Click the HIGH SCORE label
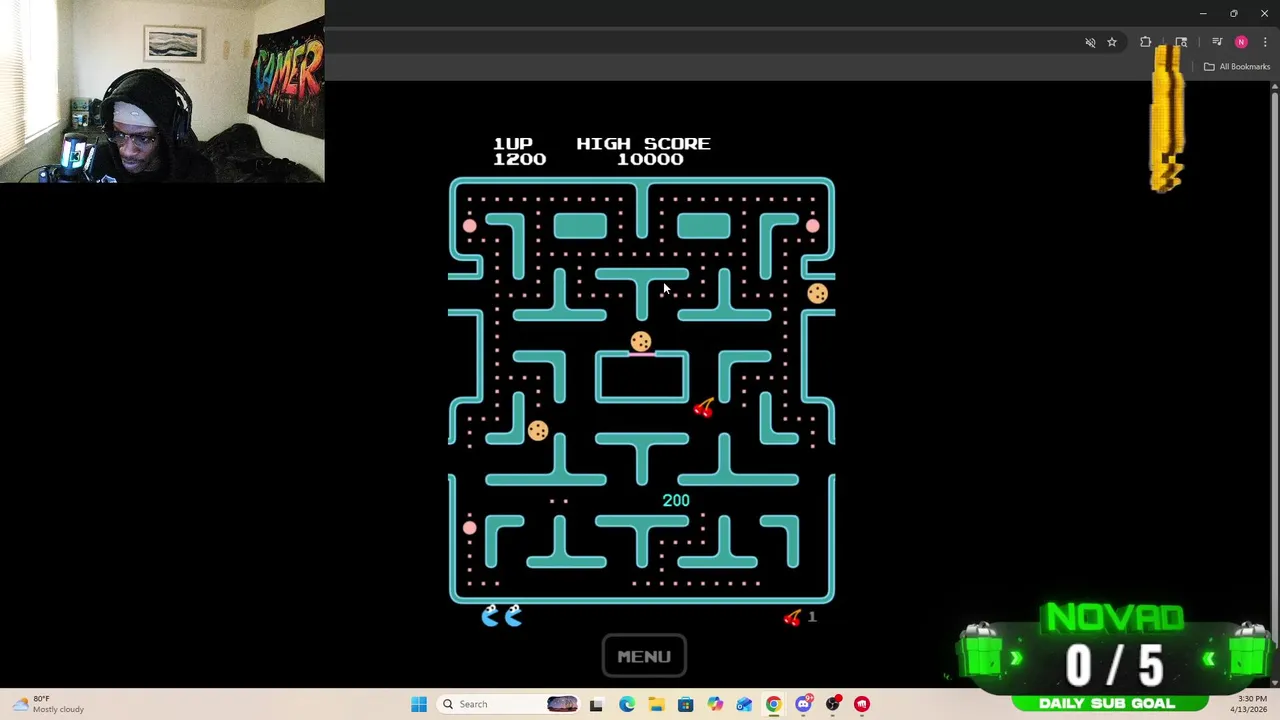Screen dimensions: 1280x720 point(643,144)
